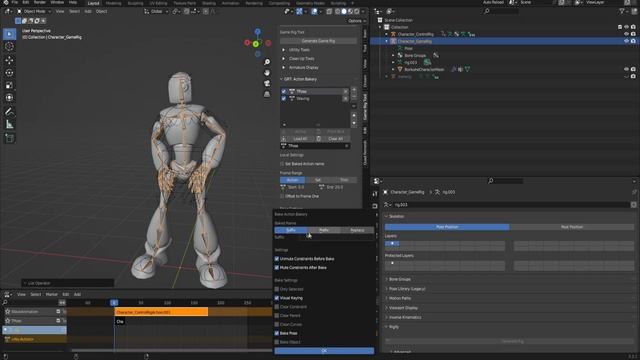Toggle the Waving action checkbox

click(284, 98)
